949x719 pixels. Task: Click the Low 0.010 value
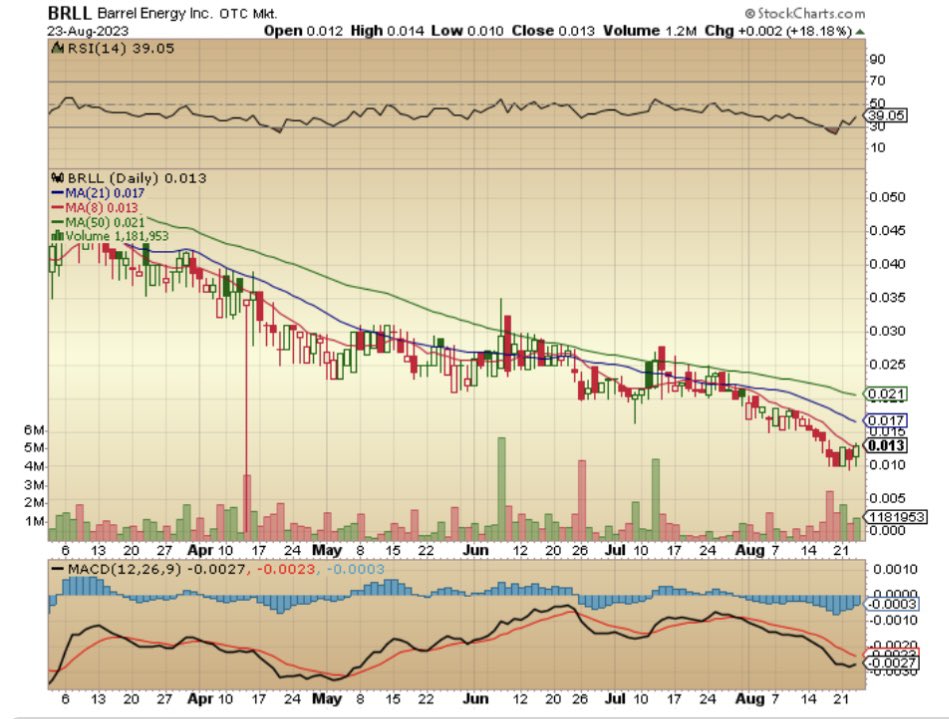[x=467, y=31]
